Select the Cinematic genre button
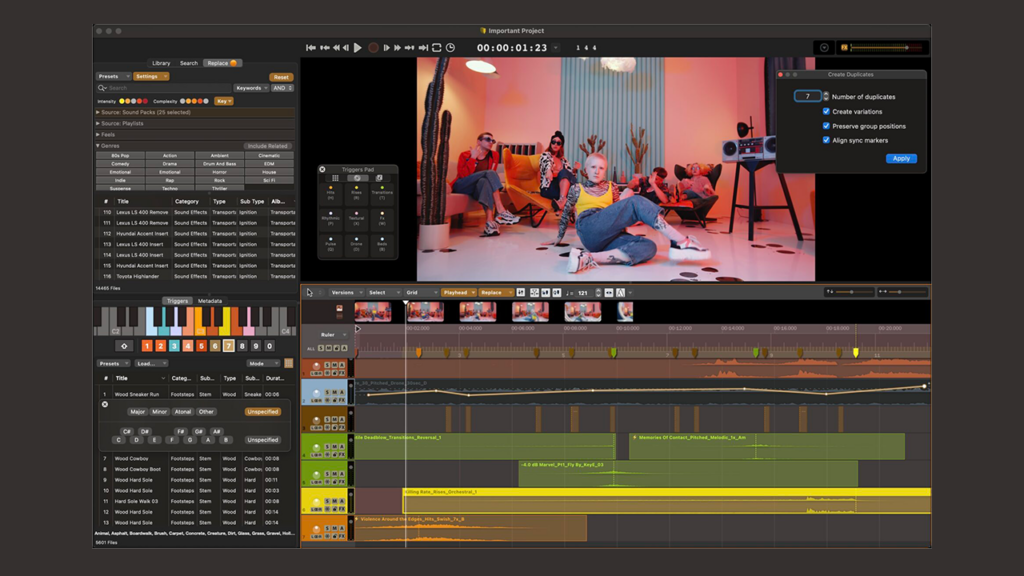Screen dimensions: 1024x576 [269, 155]
